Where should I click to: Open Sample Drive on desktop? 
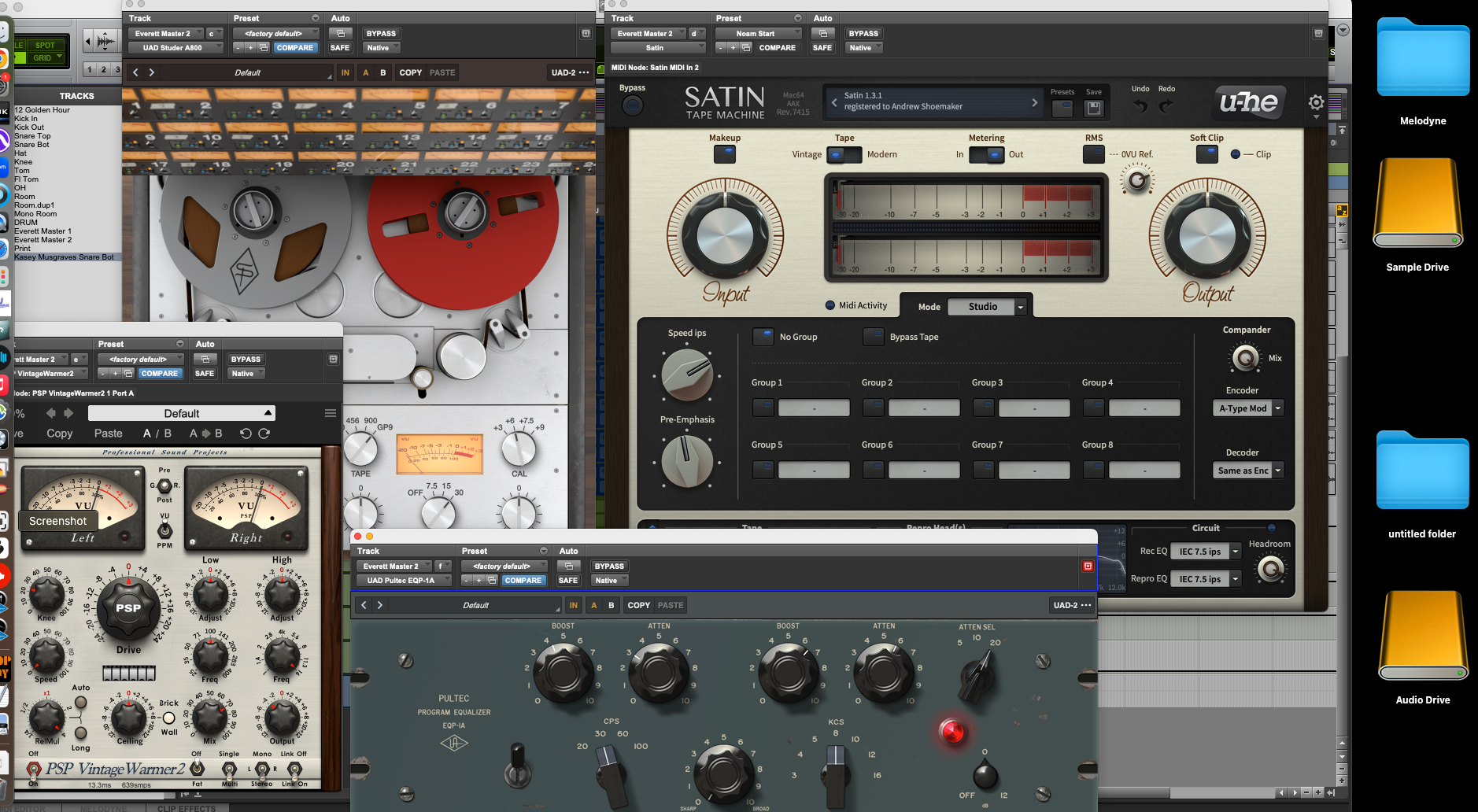pos(1418,214)
